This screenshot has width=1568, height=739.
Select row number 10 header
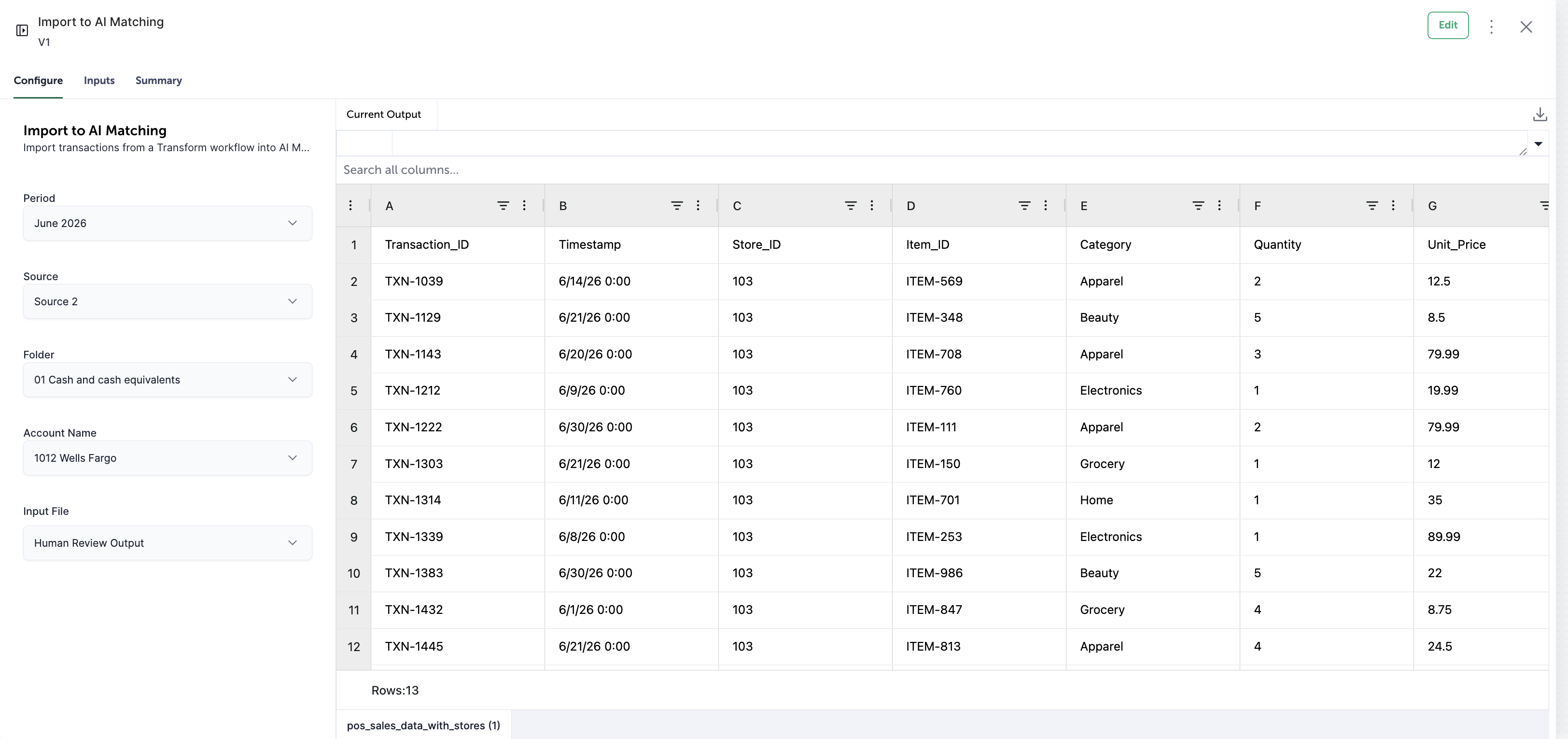pos(354,573)
